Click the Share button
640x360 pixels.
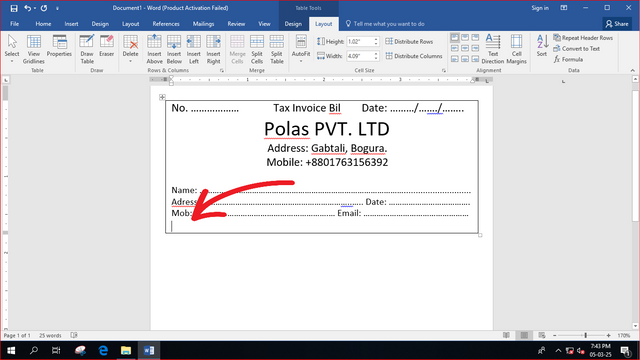coord(617,24)
